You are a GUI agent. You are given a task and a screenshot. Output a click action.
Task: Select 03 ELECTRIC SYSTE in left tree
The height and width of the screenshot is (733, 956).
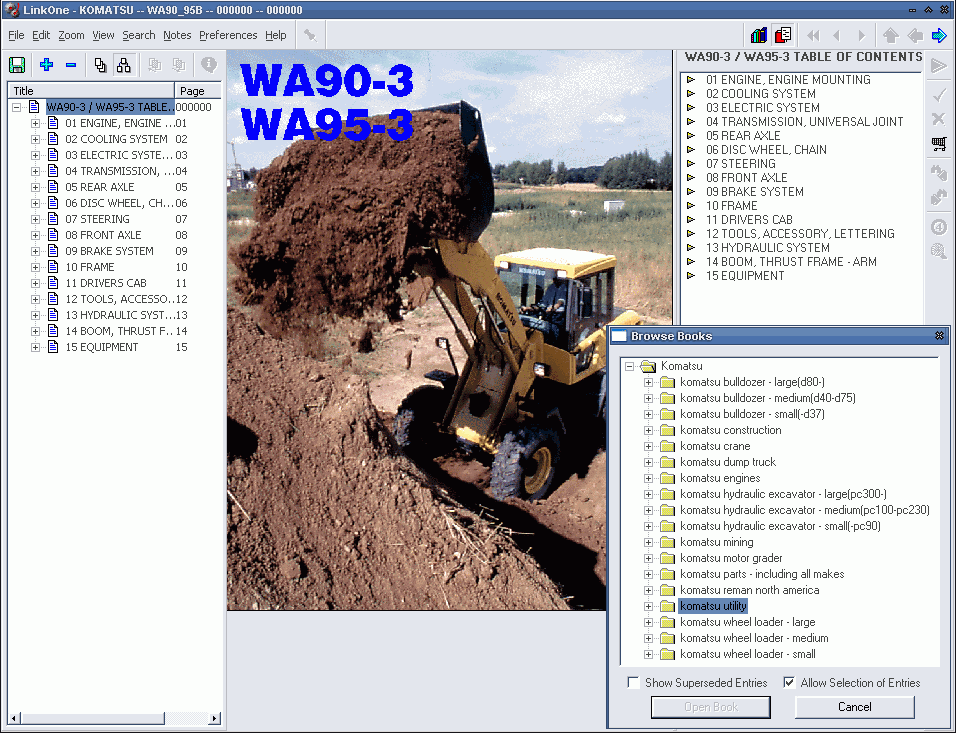click(119, 155)
